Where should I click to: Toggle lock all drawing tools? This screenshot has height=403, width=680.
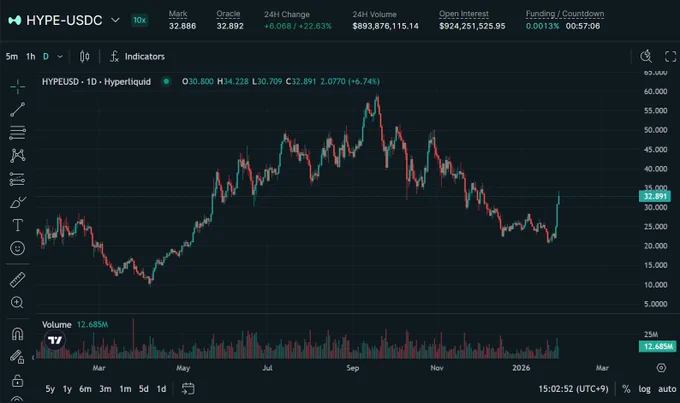coord(17,380)
